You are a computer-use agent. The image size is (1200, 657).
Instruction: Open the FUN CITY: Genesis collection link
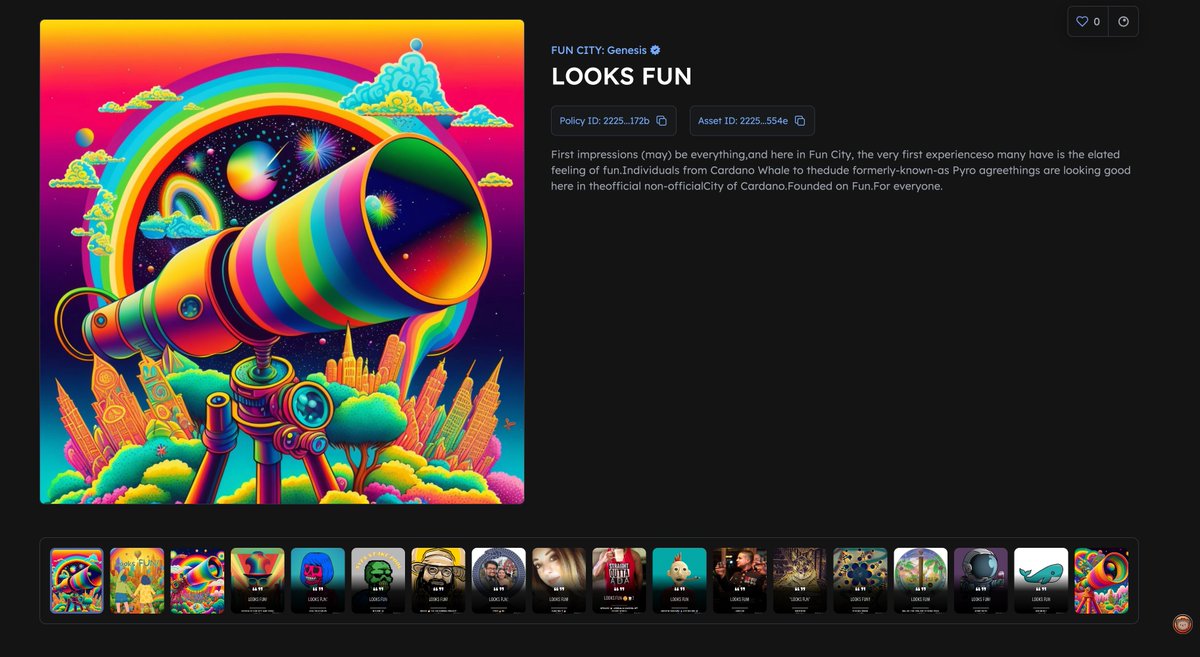pyautogui.click(x=597, y=49)
